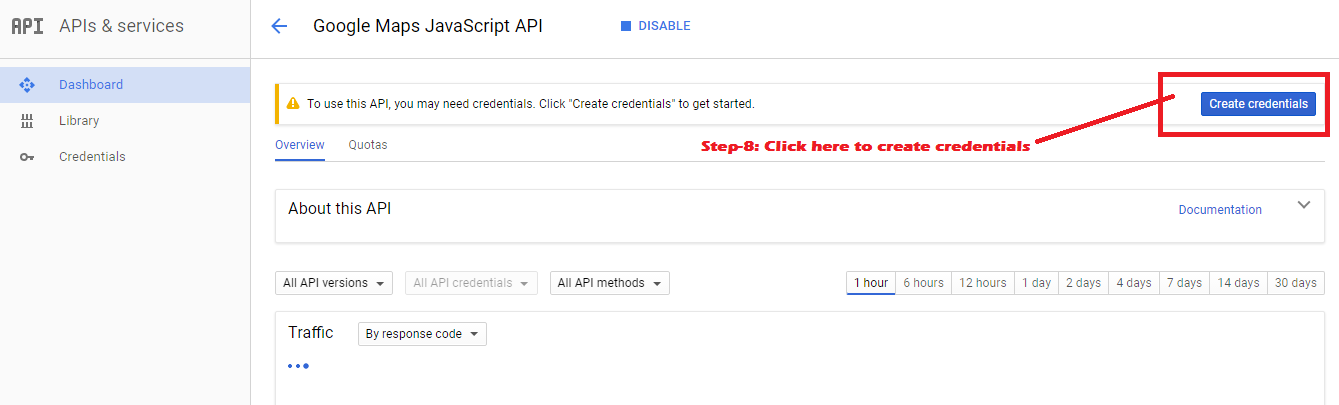Select the 12 hours time range

[983, 283]
